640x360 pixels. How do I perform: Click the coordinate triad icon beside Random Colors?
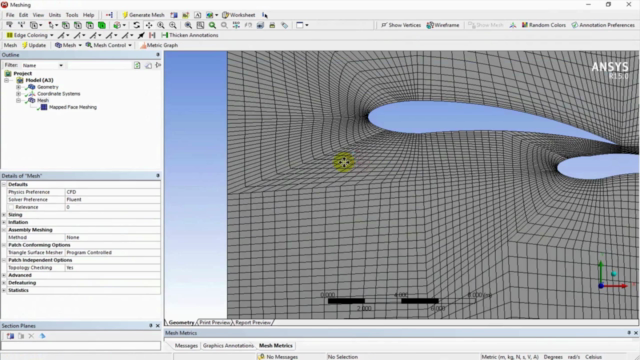[513, 25]
